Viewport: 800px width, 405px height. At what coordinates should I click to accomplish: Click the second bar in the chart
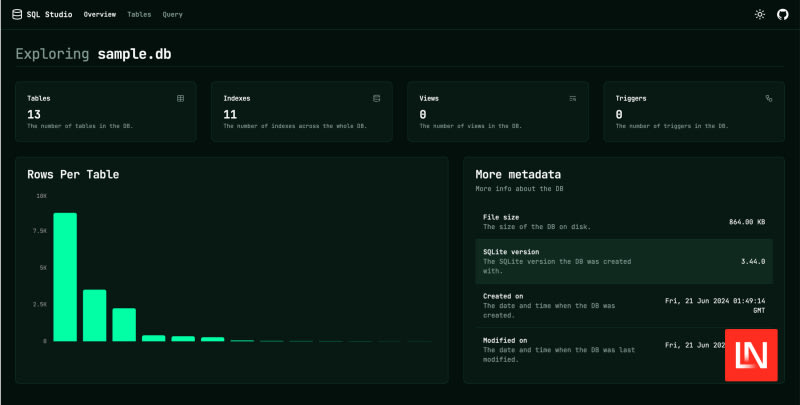click(95, 315)
